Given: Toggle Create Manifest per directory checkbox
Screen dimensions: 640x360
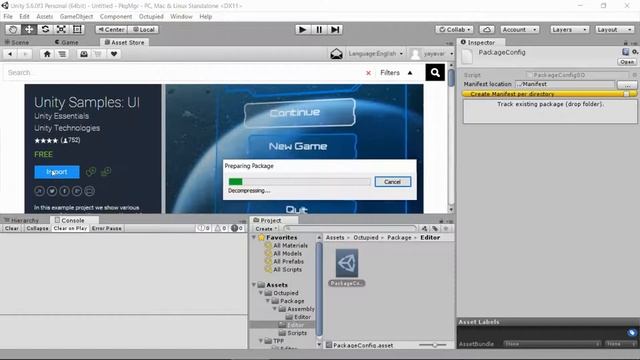Looking at the screenshot, I should coord(626,94).
